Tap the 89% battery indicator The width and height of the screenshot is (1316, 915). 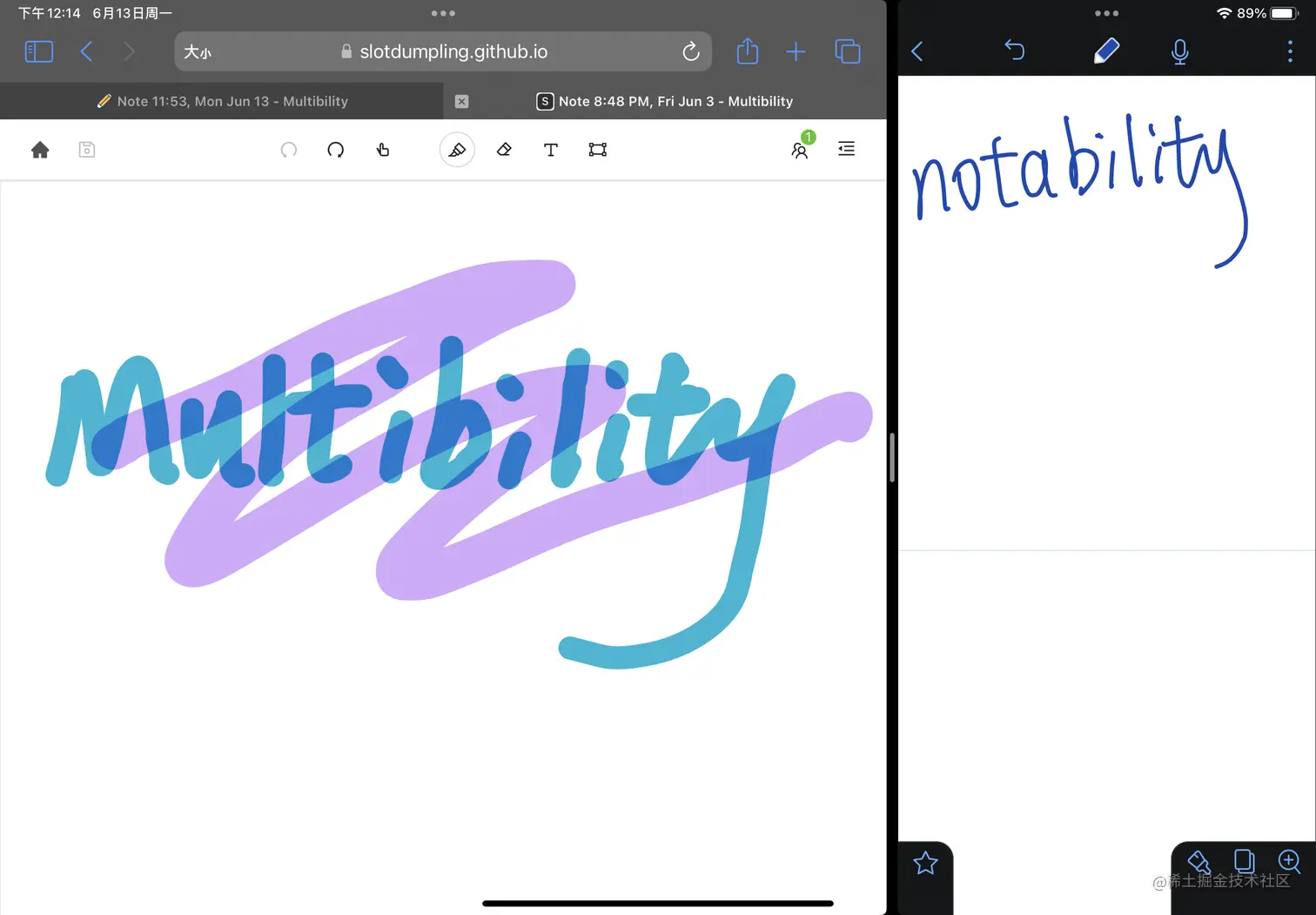(1268, 13)
